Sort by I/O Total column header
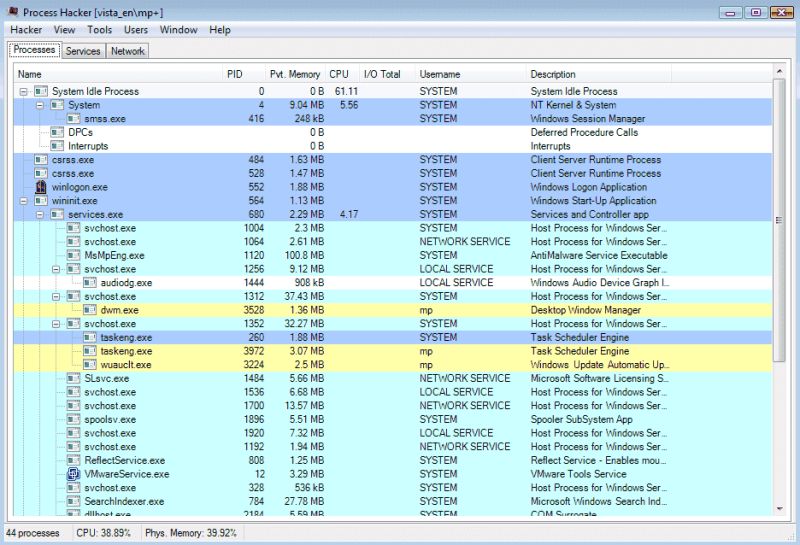The height and width of the screenshot is (545, 800). pos(387,75)
